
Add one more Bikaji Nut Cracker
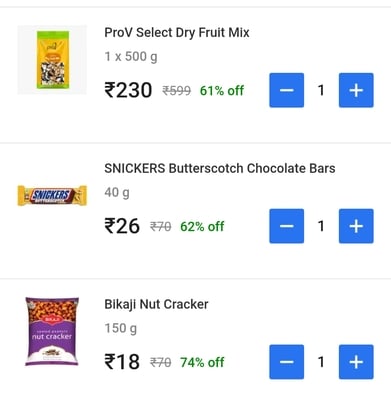356,362
